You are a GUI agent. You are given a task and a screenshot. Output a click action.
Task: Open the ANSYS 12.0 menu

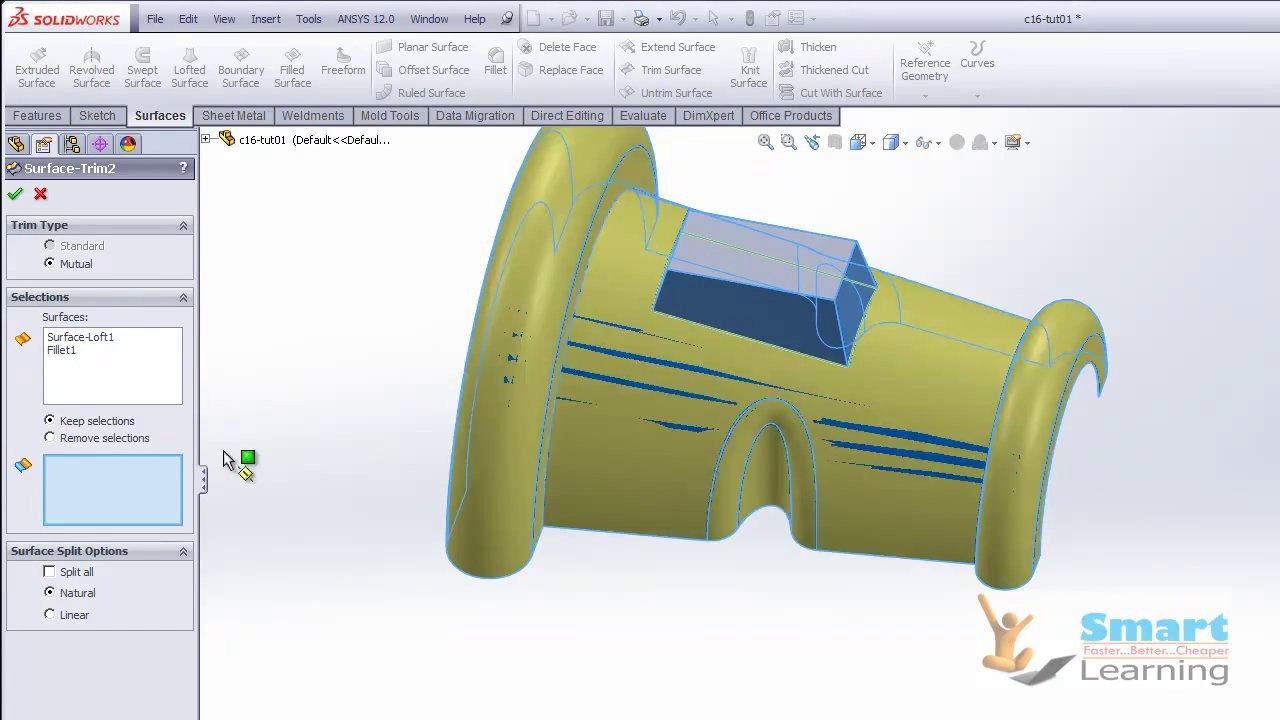(x=366, y=19)
